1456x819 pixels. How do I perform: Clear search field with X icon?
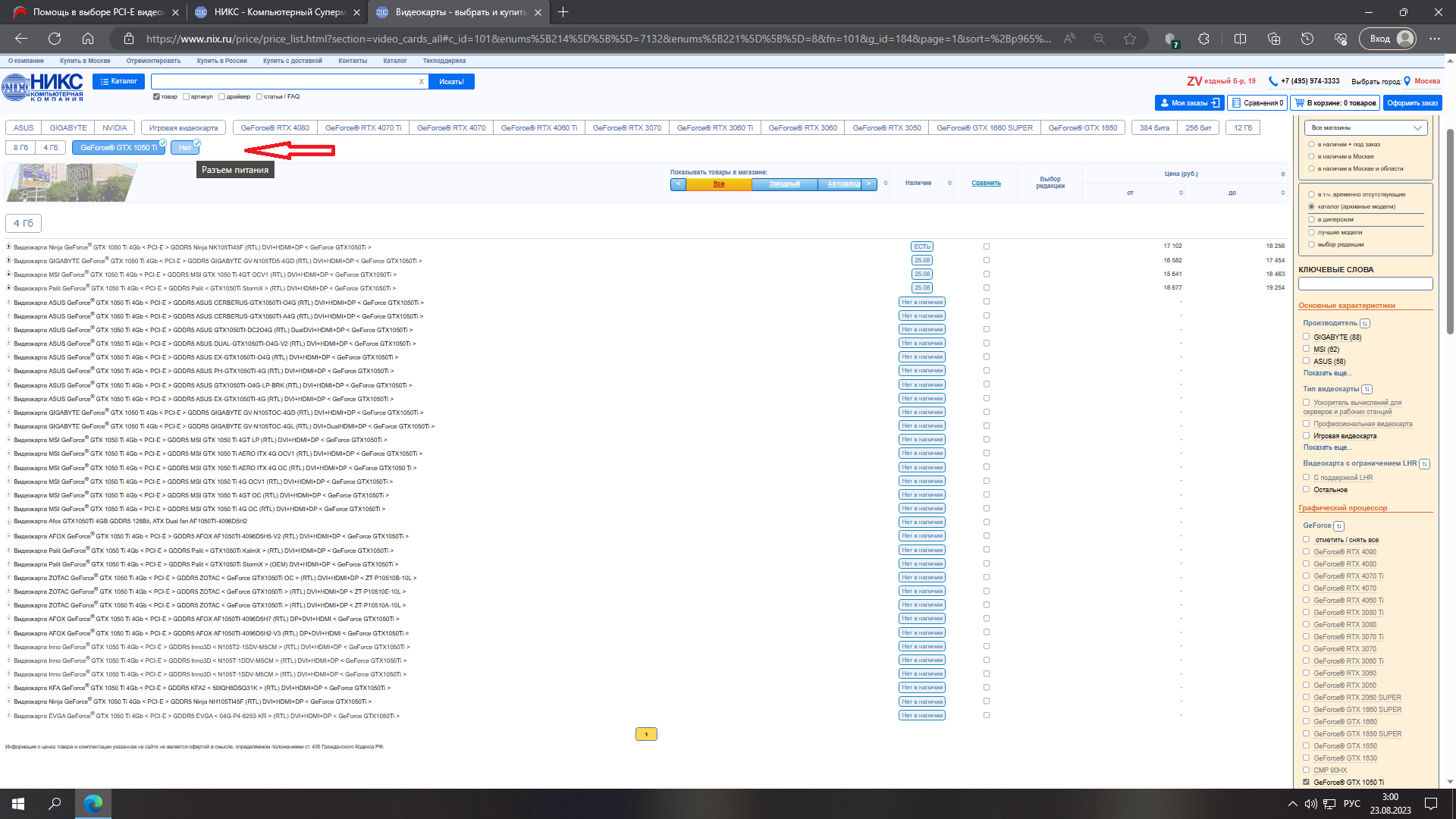point(422,82)
